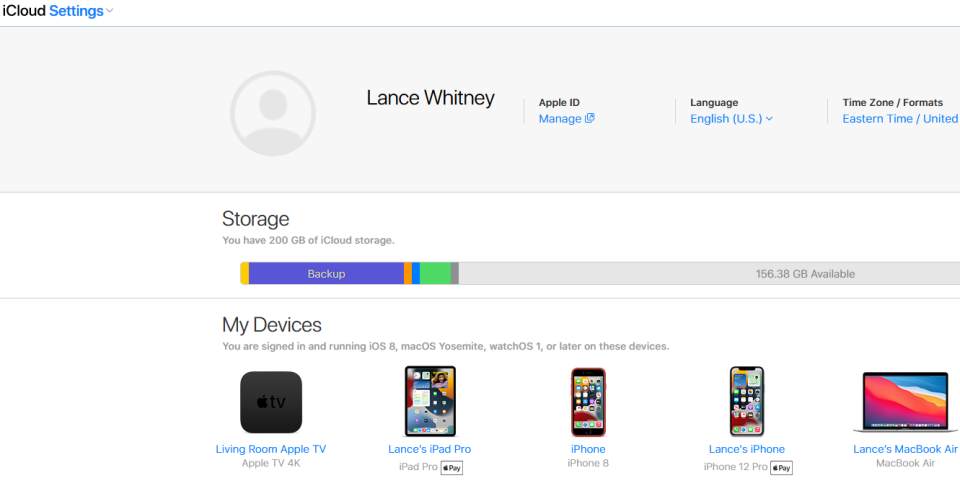Open the Lance's iPhone link
This screenshot has width=960, height=491.
click(x=747, y=449)
